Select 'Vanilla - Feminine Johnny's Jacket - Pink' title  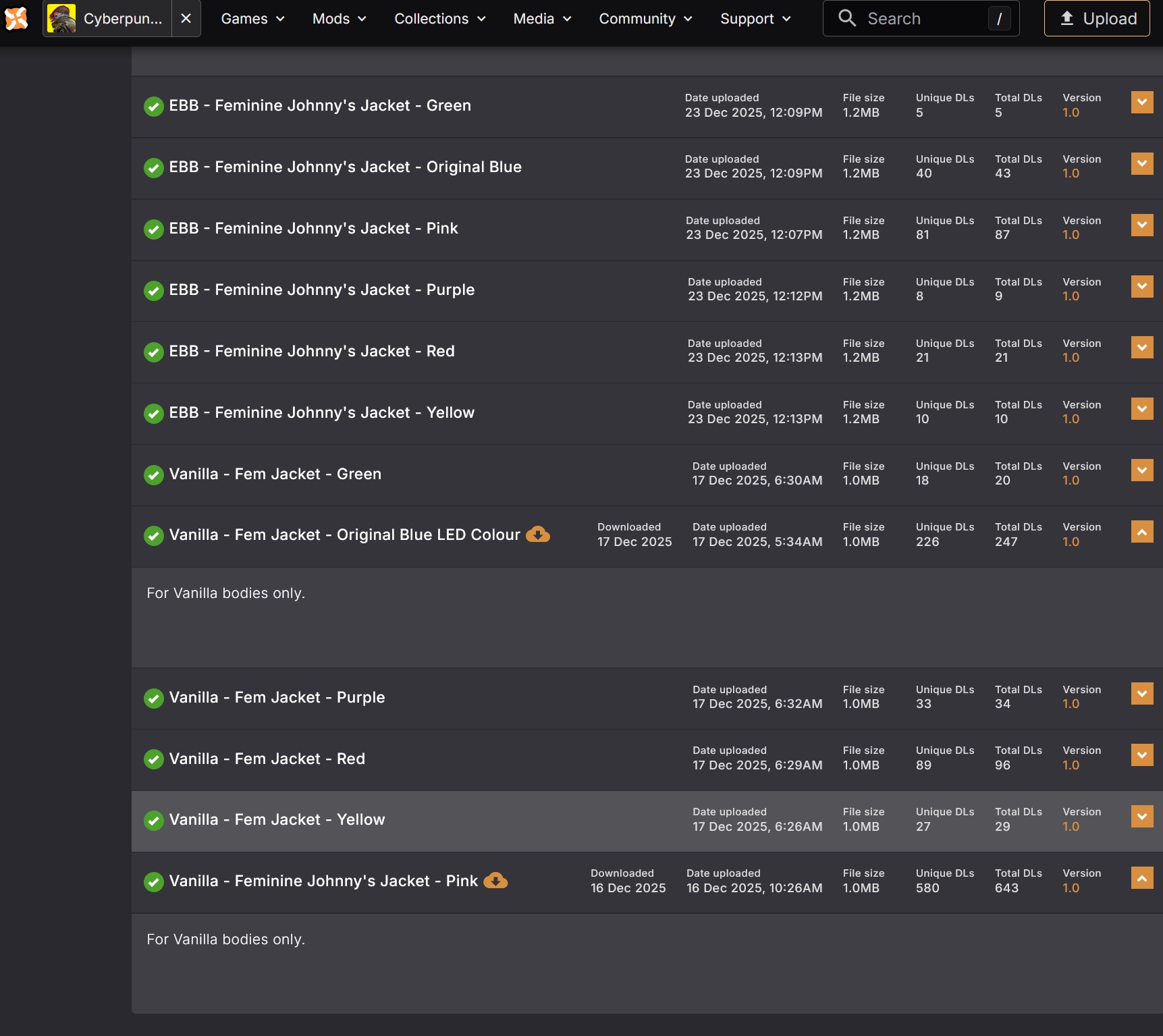pyautogui.click(x=323, y=881)
